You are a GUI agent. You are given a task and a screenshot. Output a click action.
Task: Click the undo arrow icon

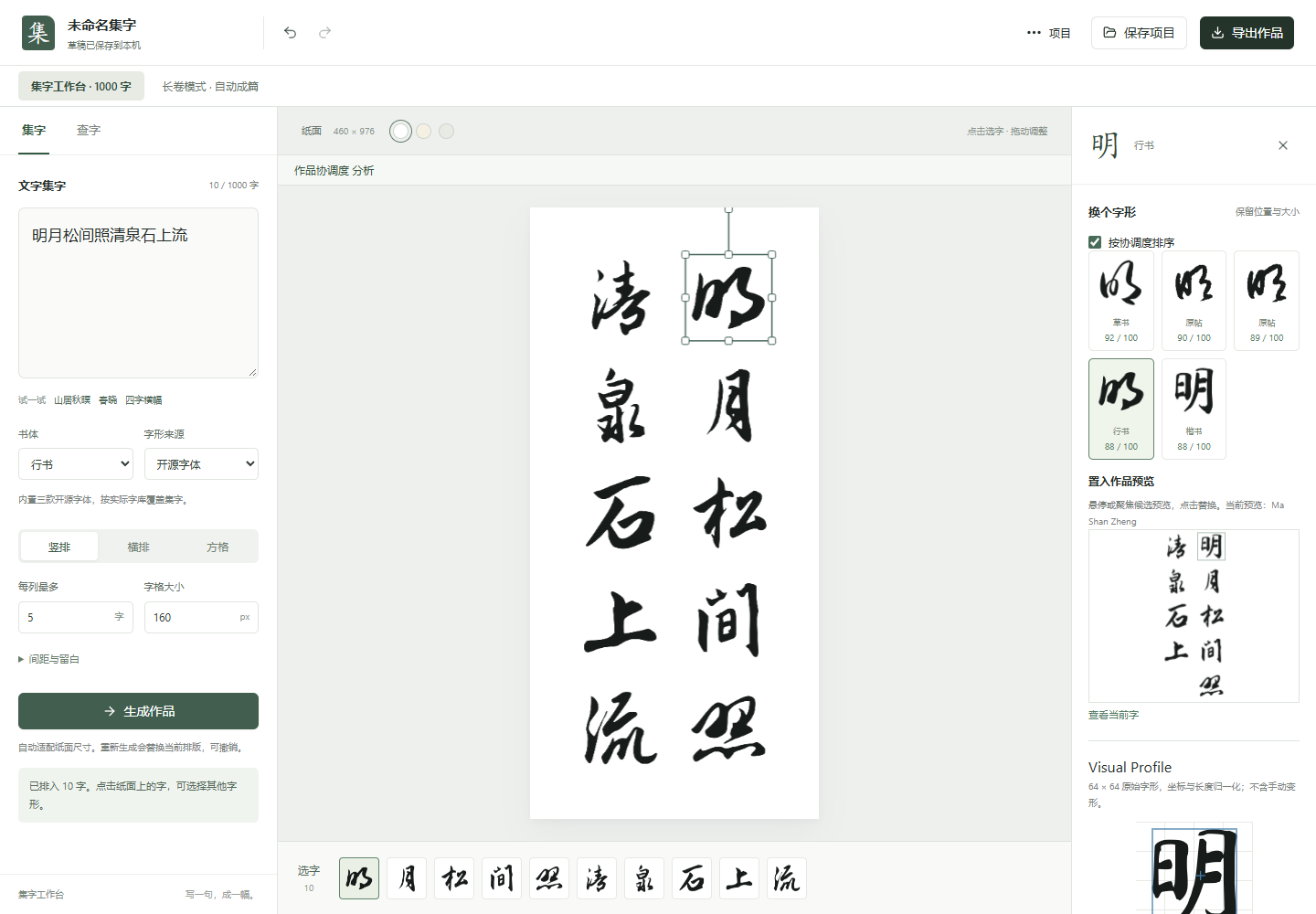(x=290, y=33)
